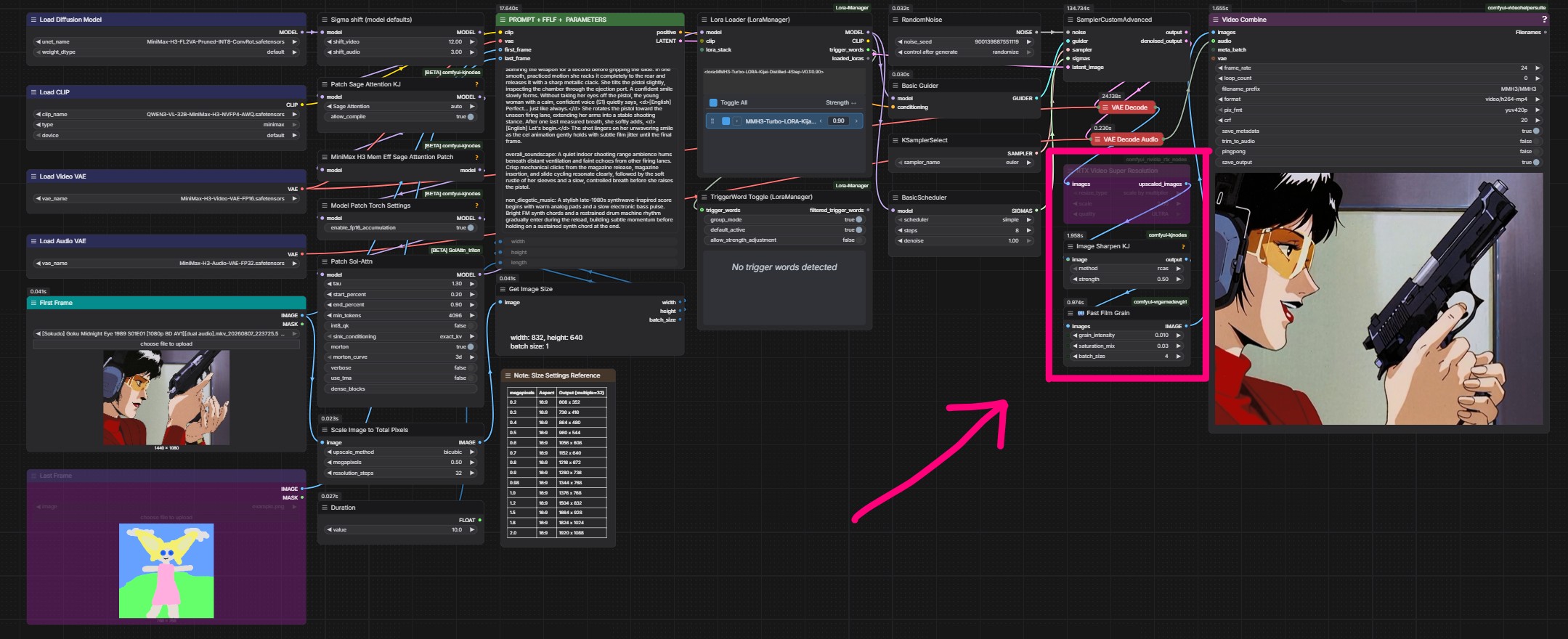Toggle enable_fp16_accumulation switch
Screen dimensions: 1568x639
click(x=471, y=228)
